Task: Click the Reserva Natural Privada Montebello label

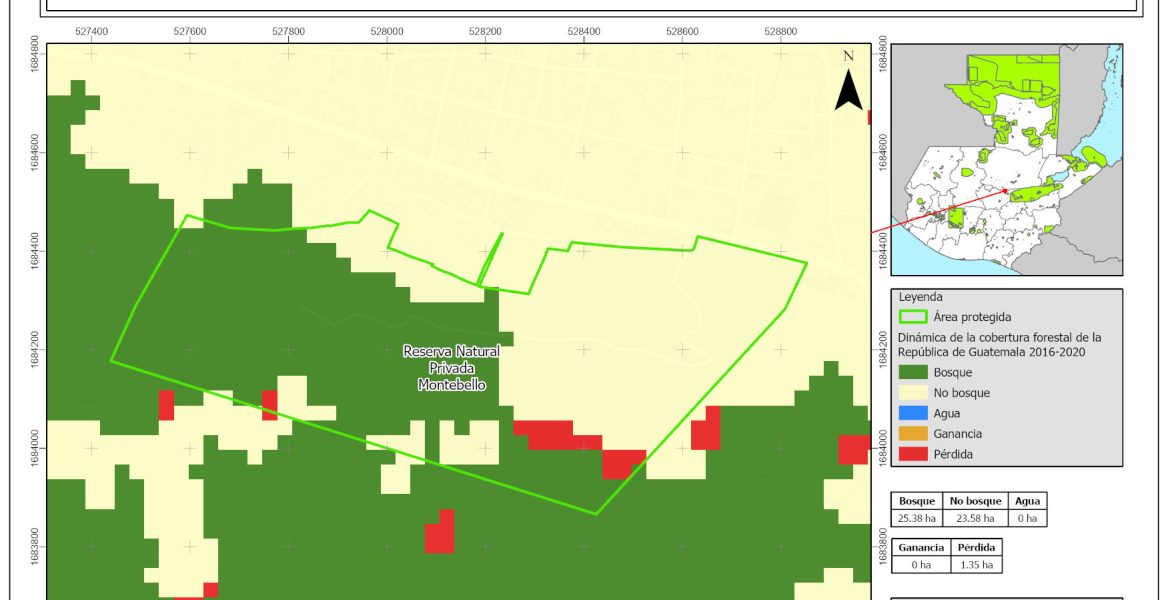Action: pos(451,368)
